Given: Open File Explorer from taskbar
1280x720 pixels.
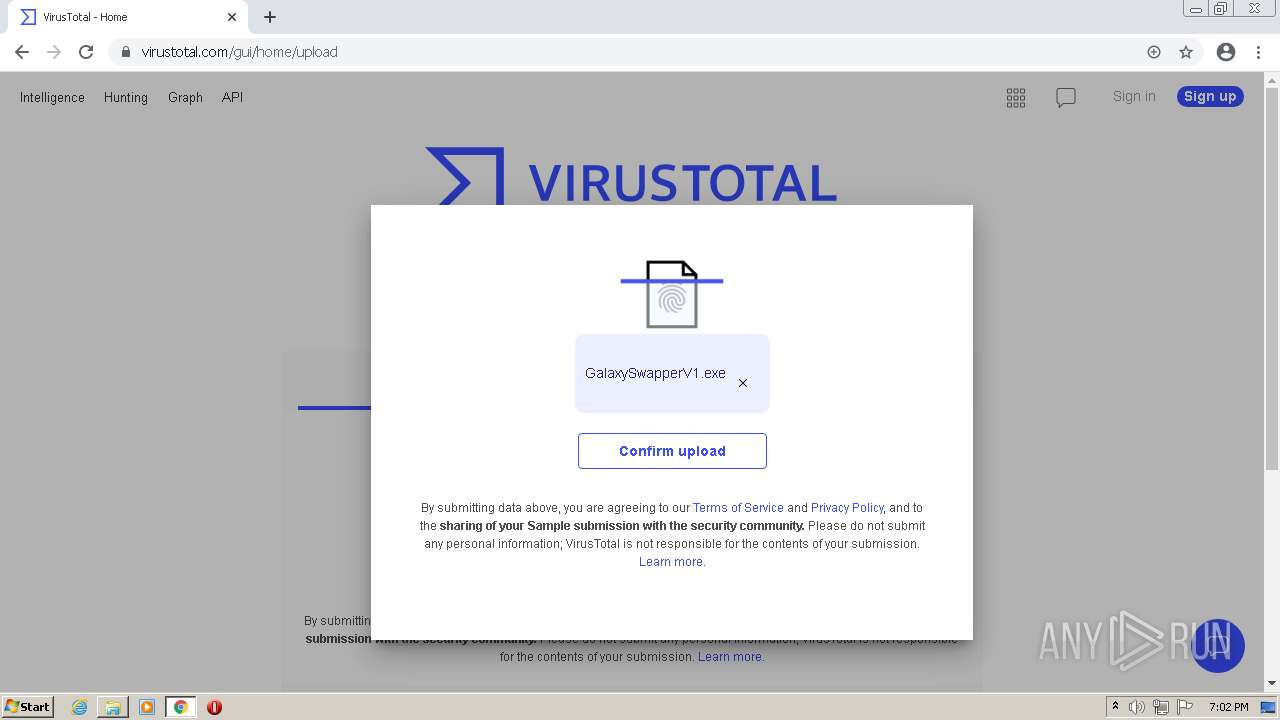Looking at the screenshot, I should pyautogui.click(x=113, y=707).
